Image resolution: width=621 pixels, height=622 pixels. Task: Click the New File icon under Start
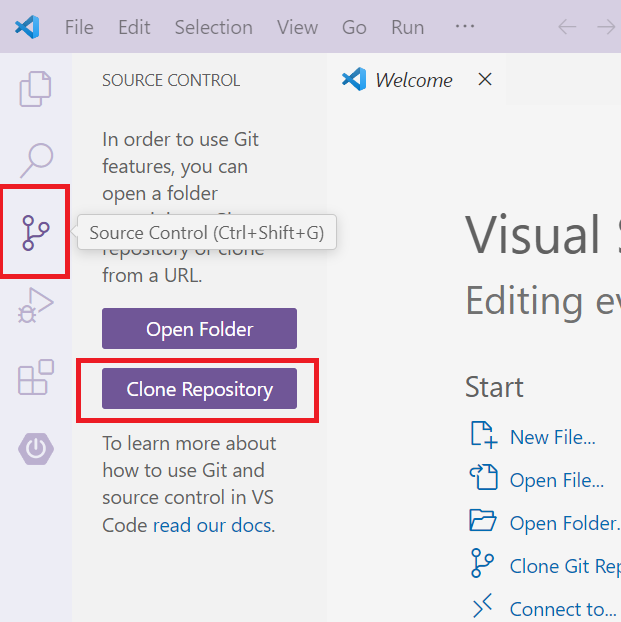484,435
